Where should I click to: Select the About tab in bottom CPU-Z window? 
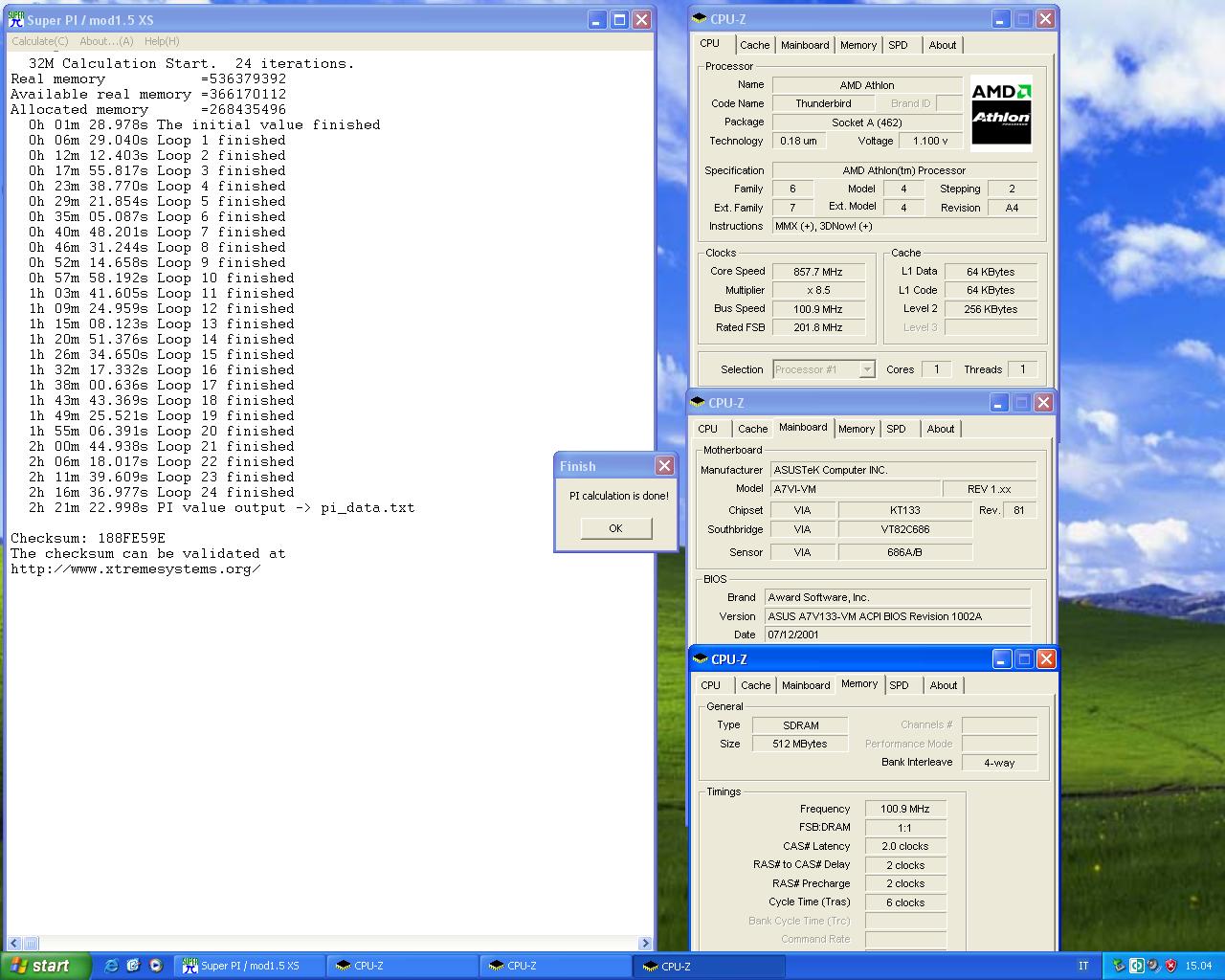pos(944,685)
